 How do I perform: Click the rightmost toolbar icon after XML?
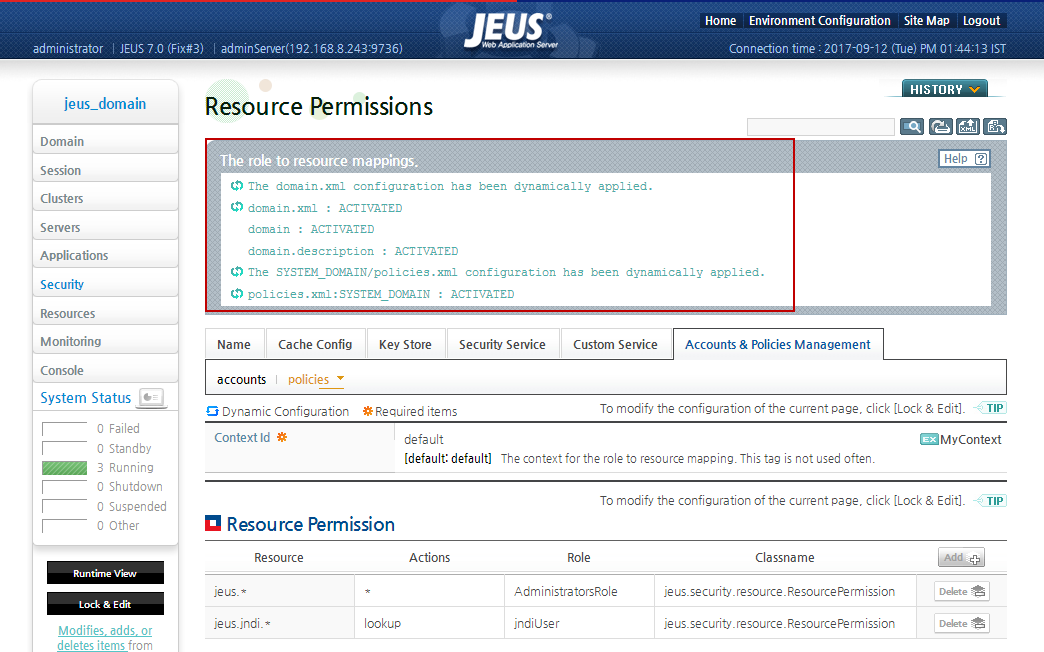point(995,127)
